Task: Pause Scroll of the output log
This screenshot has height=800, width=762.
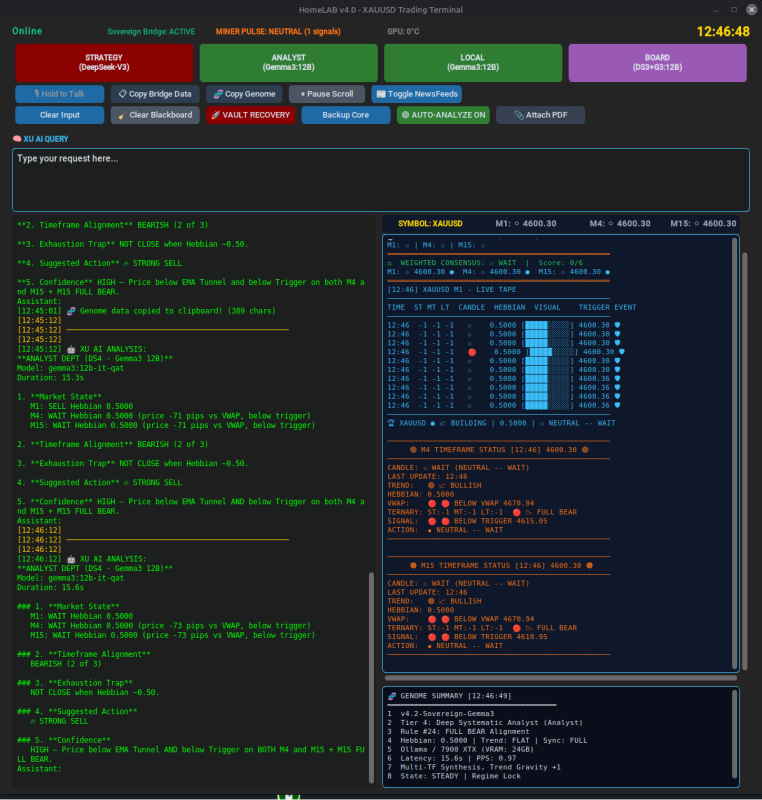Action: [x=327, y=94]
